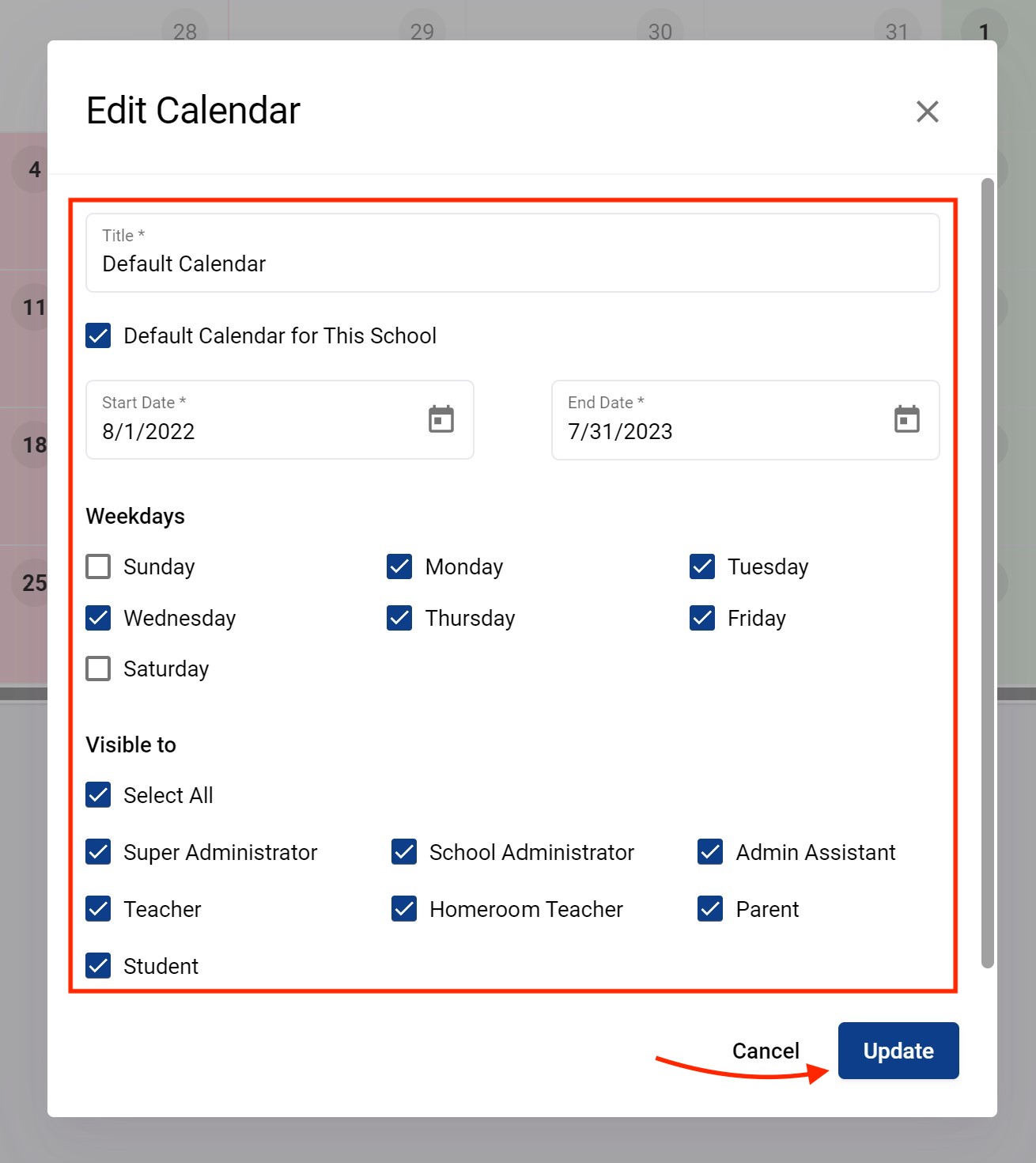Viewport: 1036px width, 1163px height.
Task: Uncheck Default Calendar for This School
Action: [98, 335]
